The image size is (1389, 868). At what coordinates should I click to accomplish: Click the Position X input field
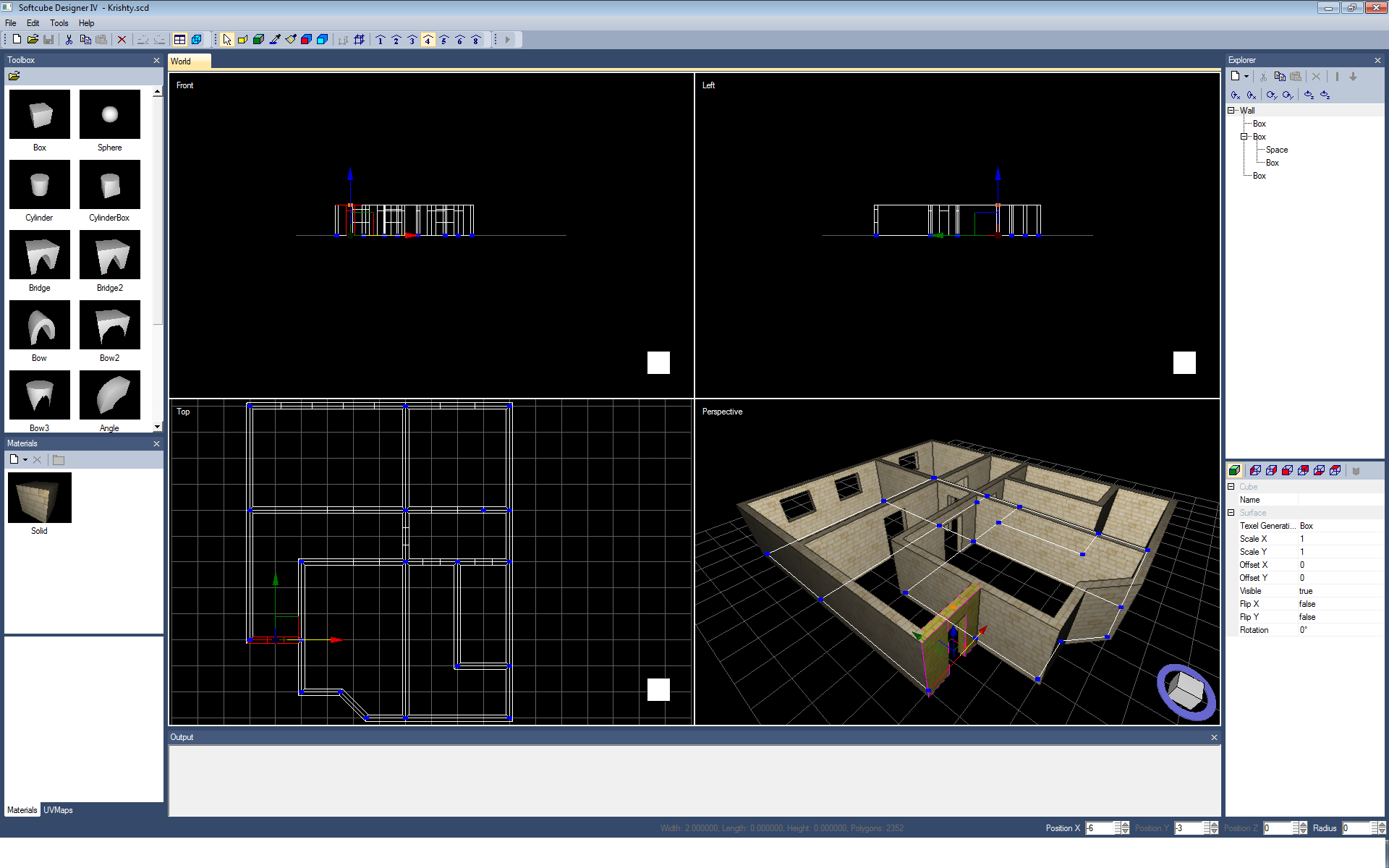[x=1100, y=828]
